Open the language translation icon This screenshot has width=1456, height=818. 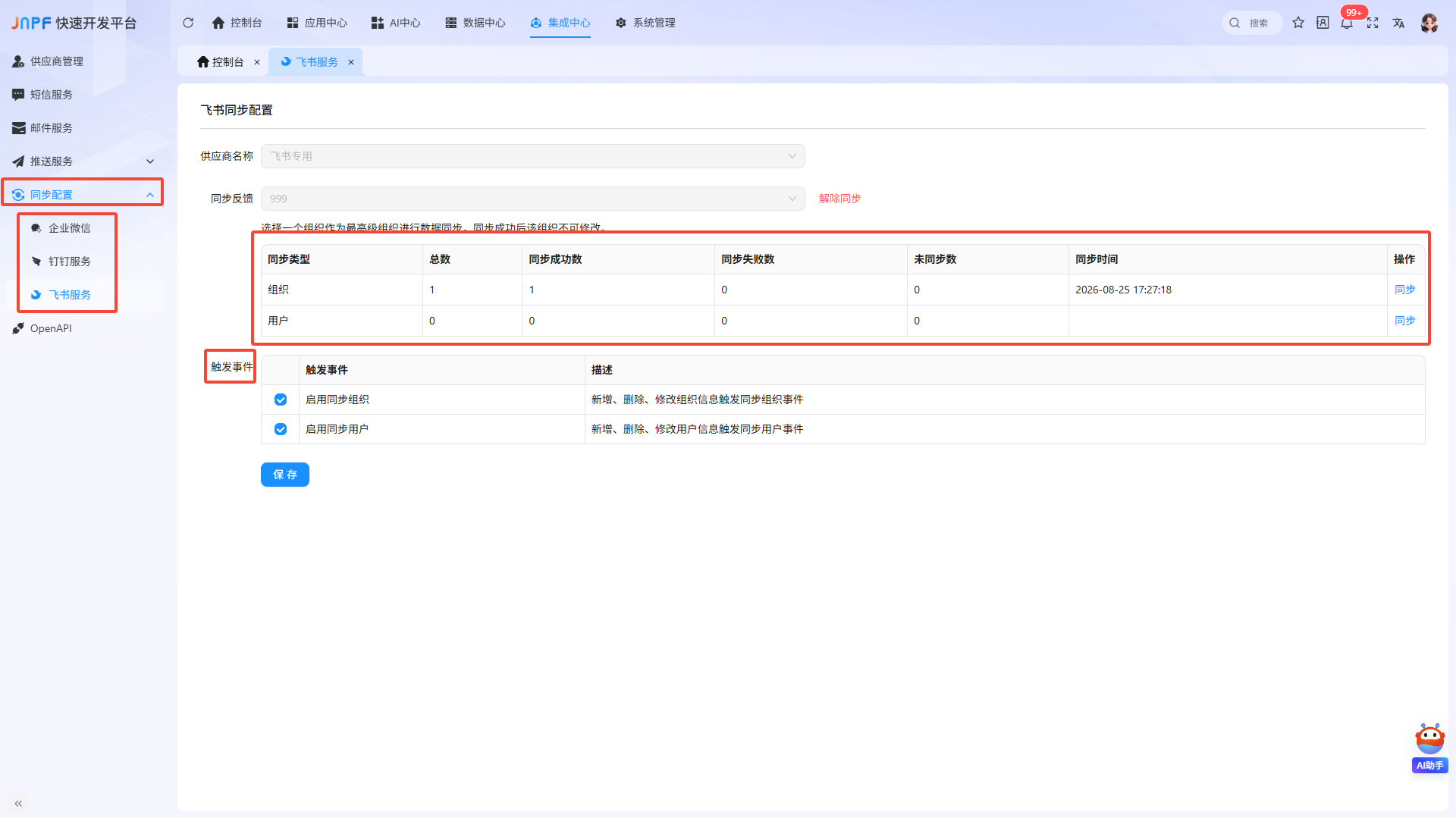1398,23
